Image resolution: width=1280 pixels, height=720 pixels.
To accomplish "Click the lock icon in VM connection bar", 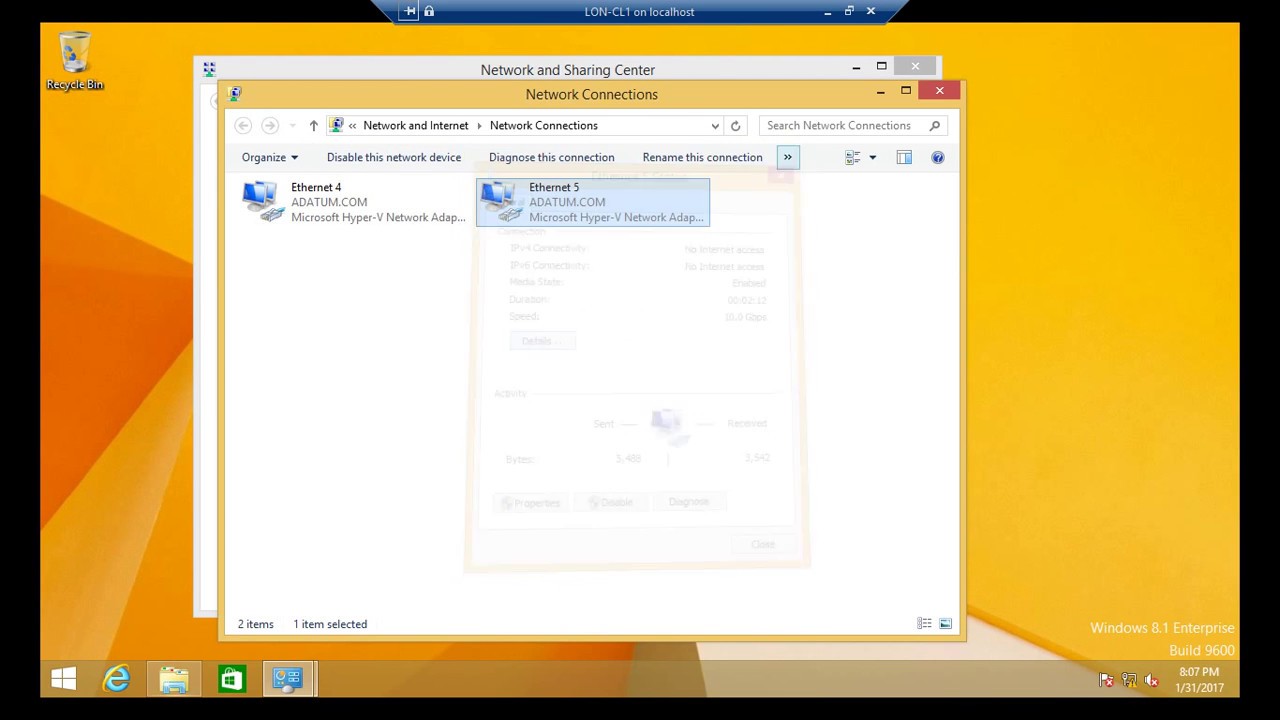I will 429,11.
